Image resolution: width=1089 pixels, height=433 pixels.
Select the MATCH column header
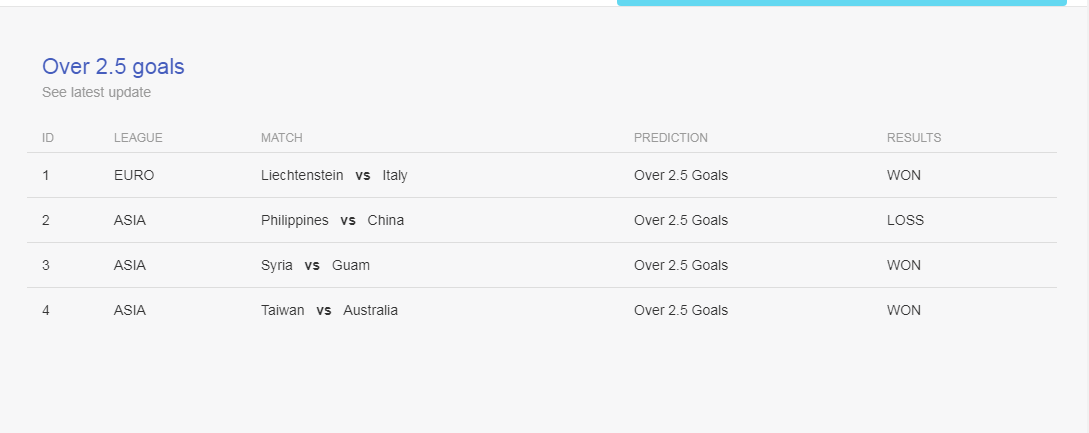click(281, 138)
